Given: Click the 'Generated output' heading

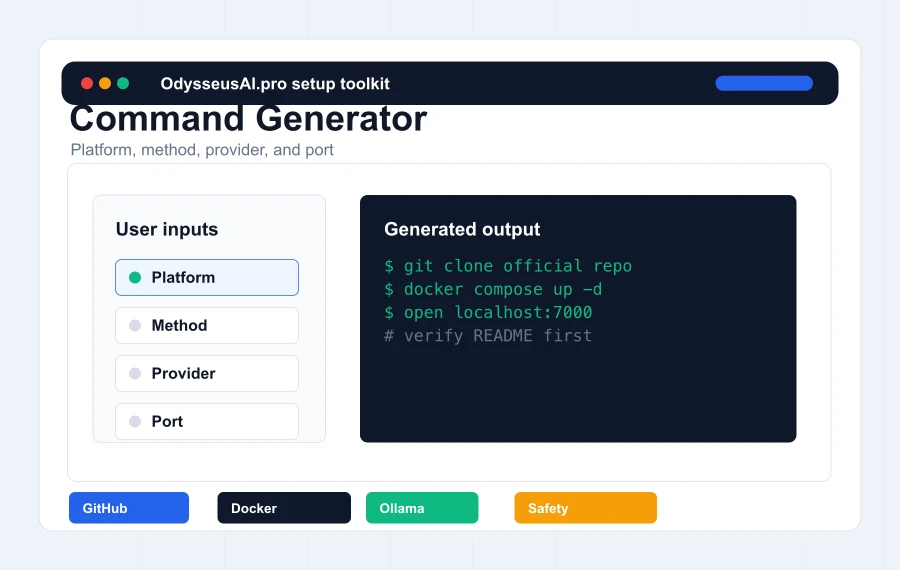Looking at the screenshot, I should 462,229.
